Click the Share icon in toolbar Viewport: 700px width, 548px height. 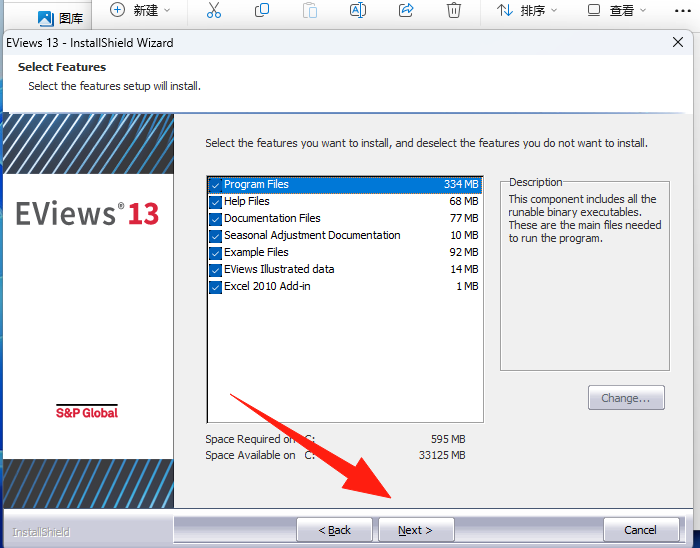tap(406, 11)
